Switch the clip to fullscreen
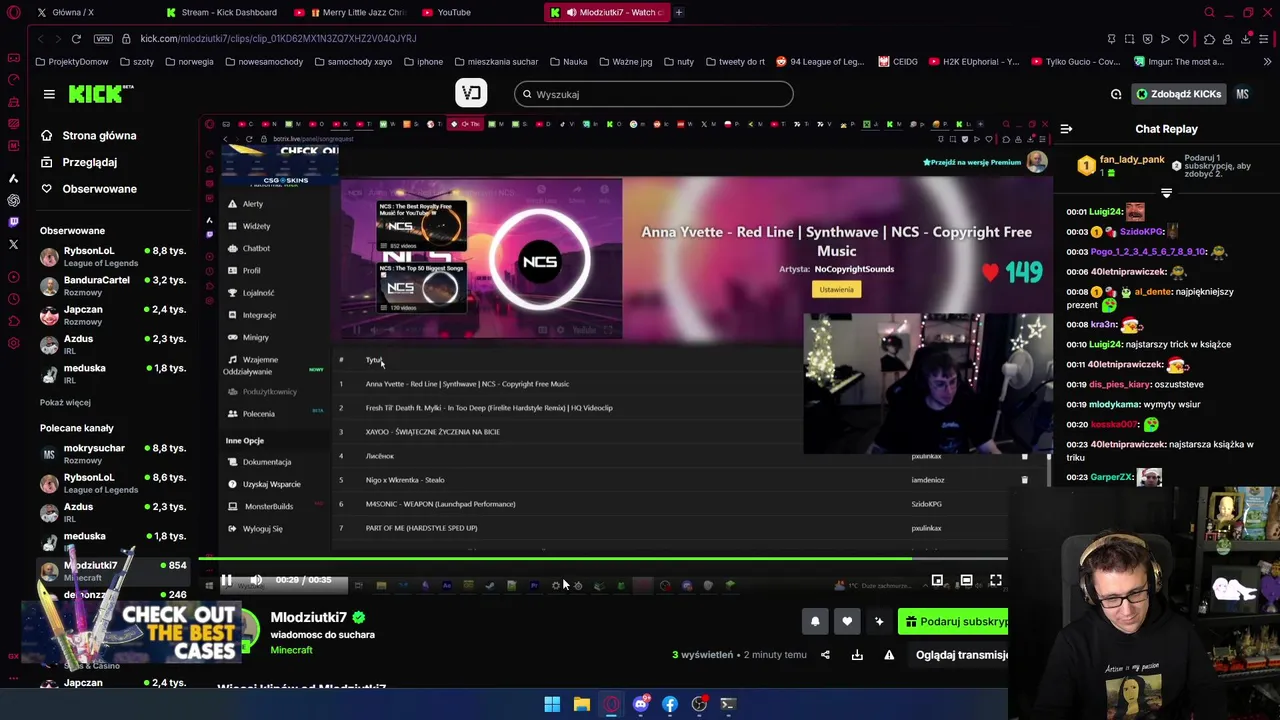 996,580
